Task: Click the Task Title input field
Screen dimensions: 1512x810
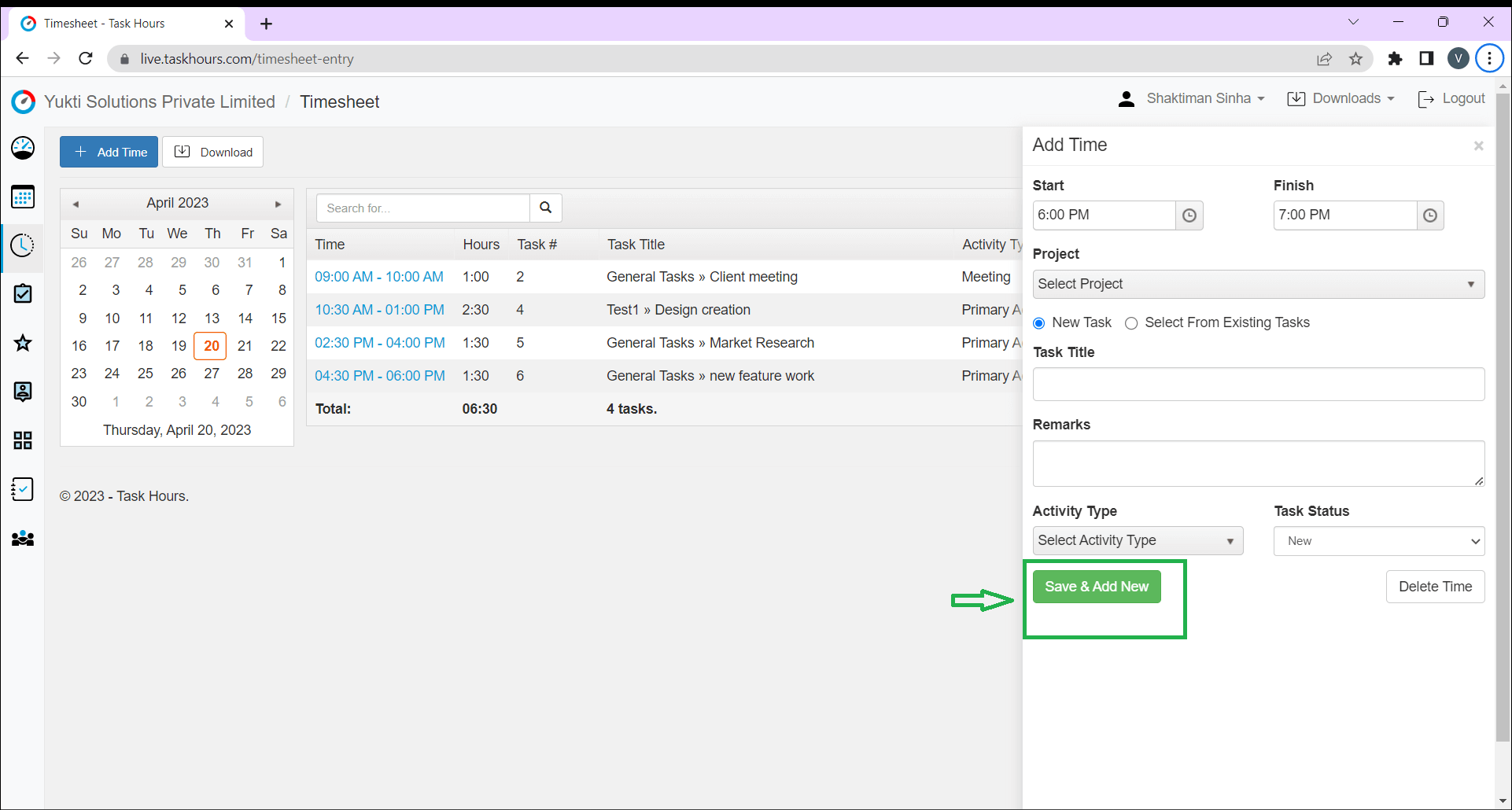Action: click(1258, 385)
